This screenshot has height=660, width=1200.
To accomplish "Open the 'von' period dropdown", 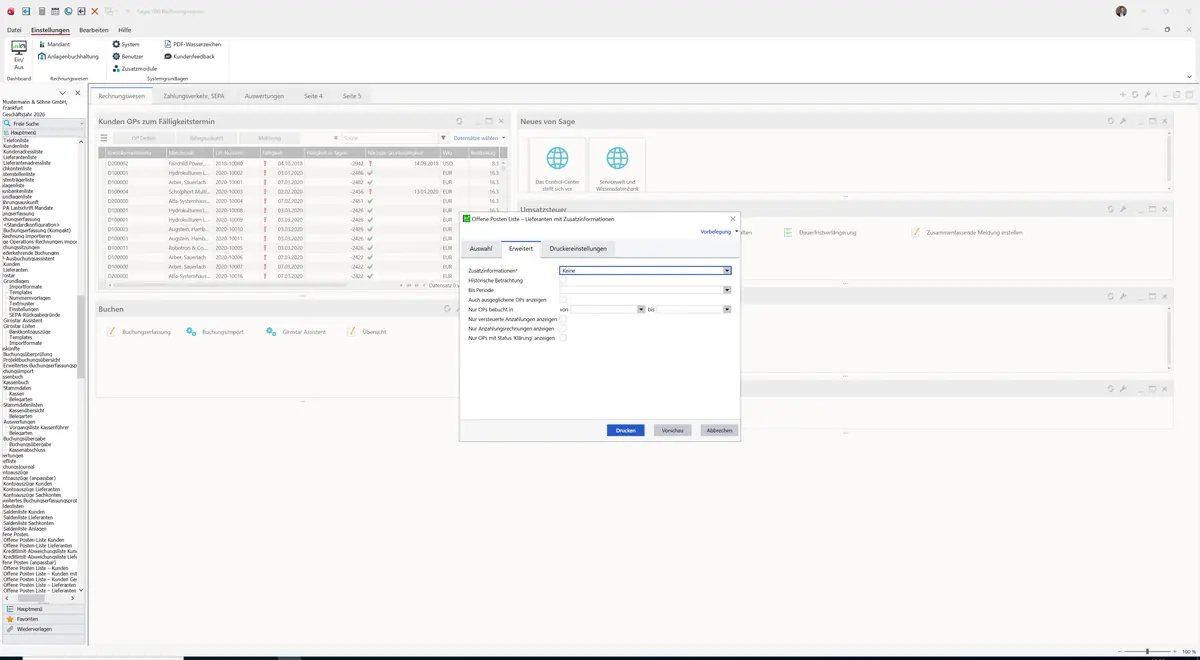I will [641, 309].
